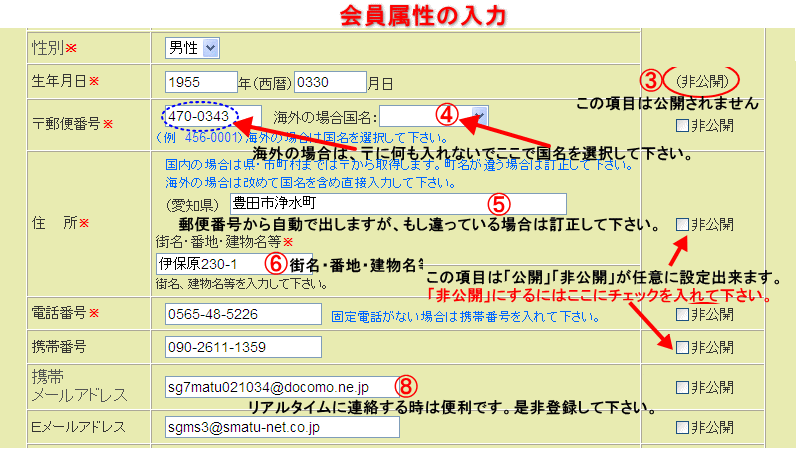The width and height of the screenshot is (796, 449).
Task: Check 非公開 box for address row
Action: tap(682, 224)
